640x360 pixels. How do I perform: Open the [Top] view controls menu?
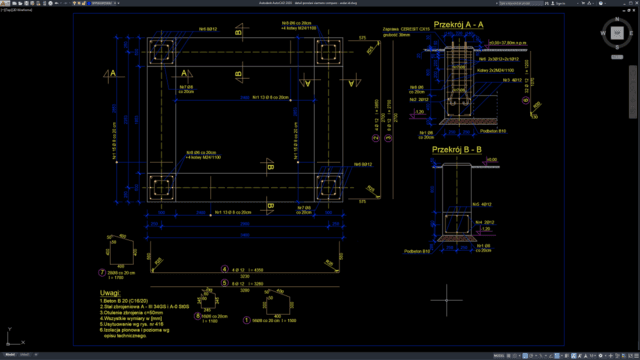coord(8,10)
